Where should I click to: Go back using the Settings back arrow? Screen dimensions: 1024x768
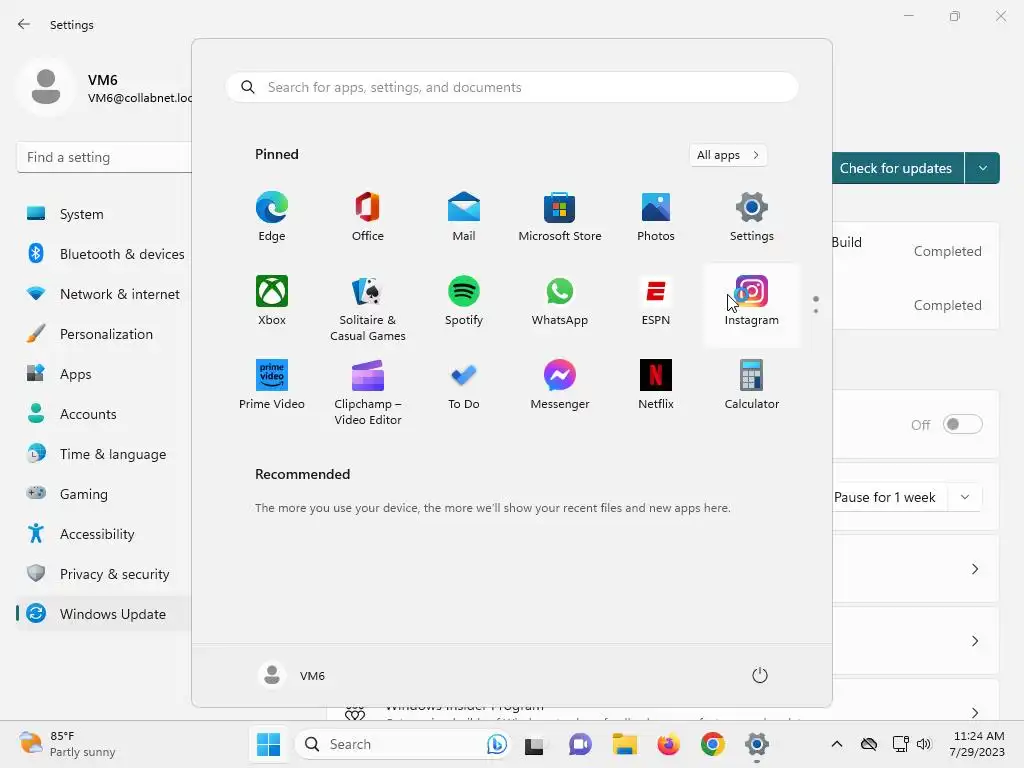[24, 24]
